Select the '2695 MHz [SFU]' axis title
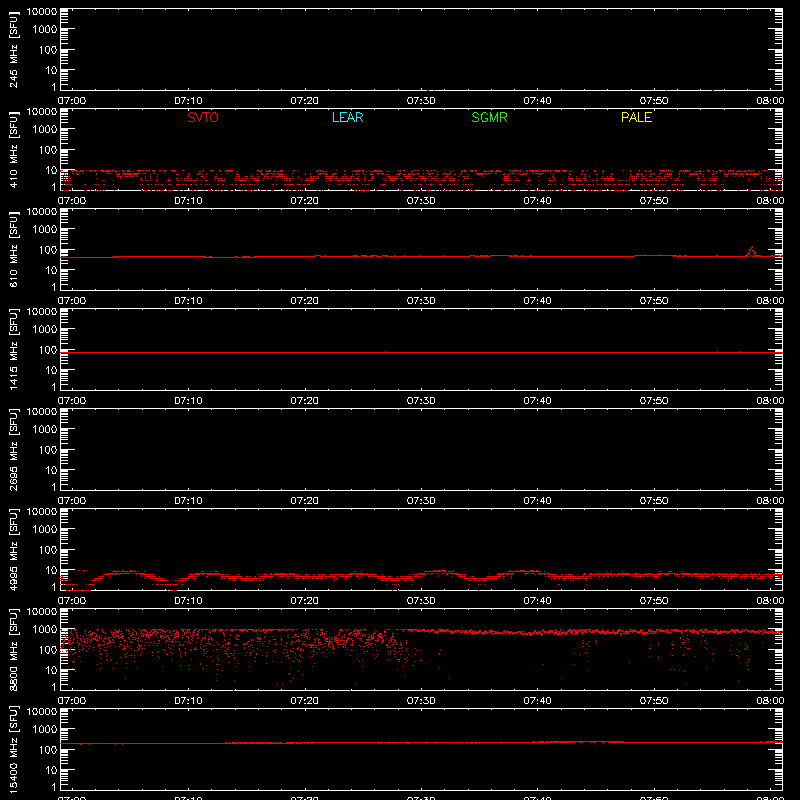This screenshot has height=800, width=800. click(13, 449)
